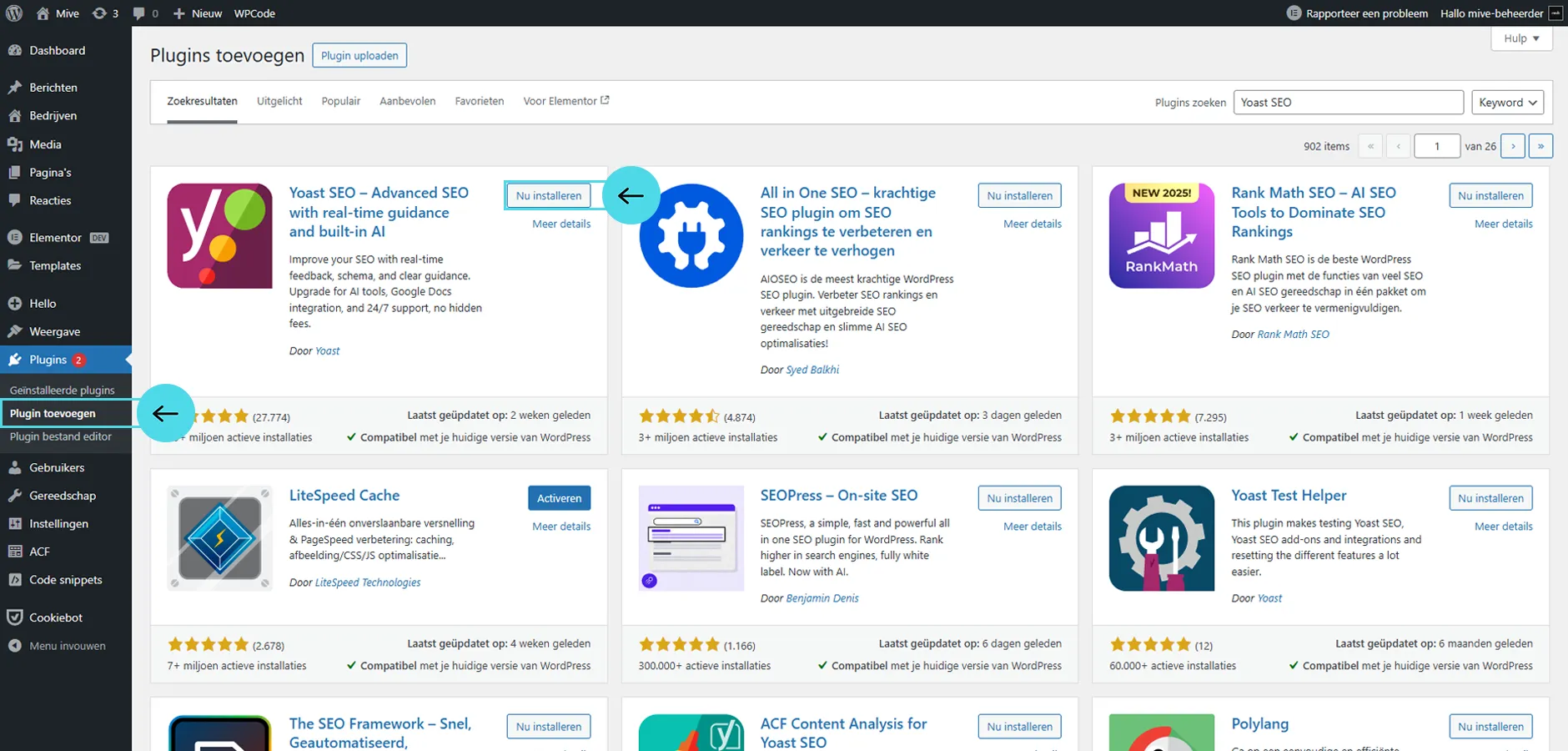
Task: Open the updates icon showing 3
Action: click(105, 13)
